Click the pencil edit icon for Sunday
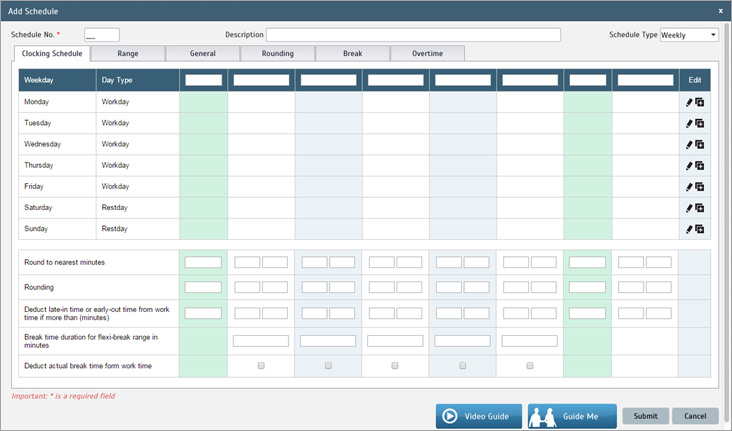The height and width of the screenshot is (431, 732). pyautogui.click(x=689, y=229)
